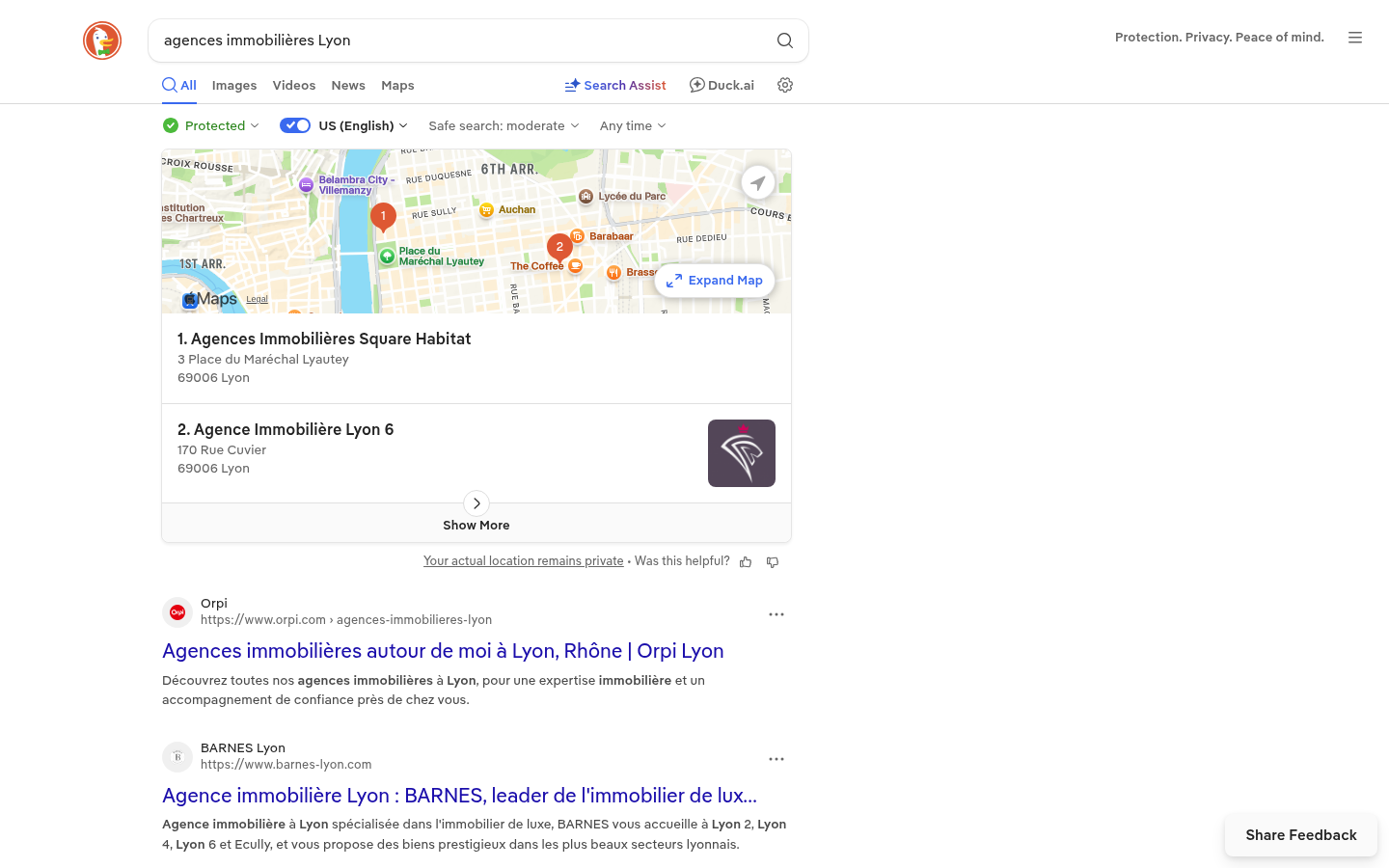Switch to Videos tab
1389x868 pixels.
pyautogui.click(x=294, y=85)
